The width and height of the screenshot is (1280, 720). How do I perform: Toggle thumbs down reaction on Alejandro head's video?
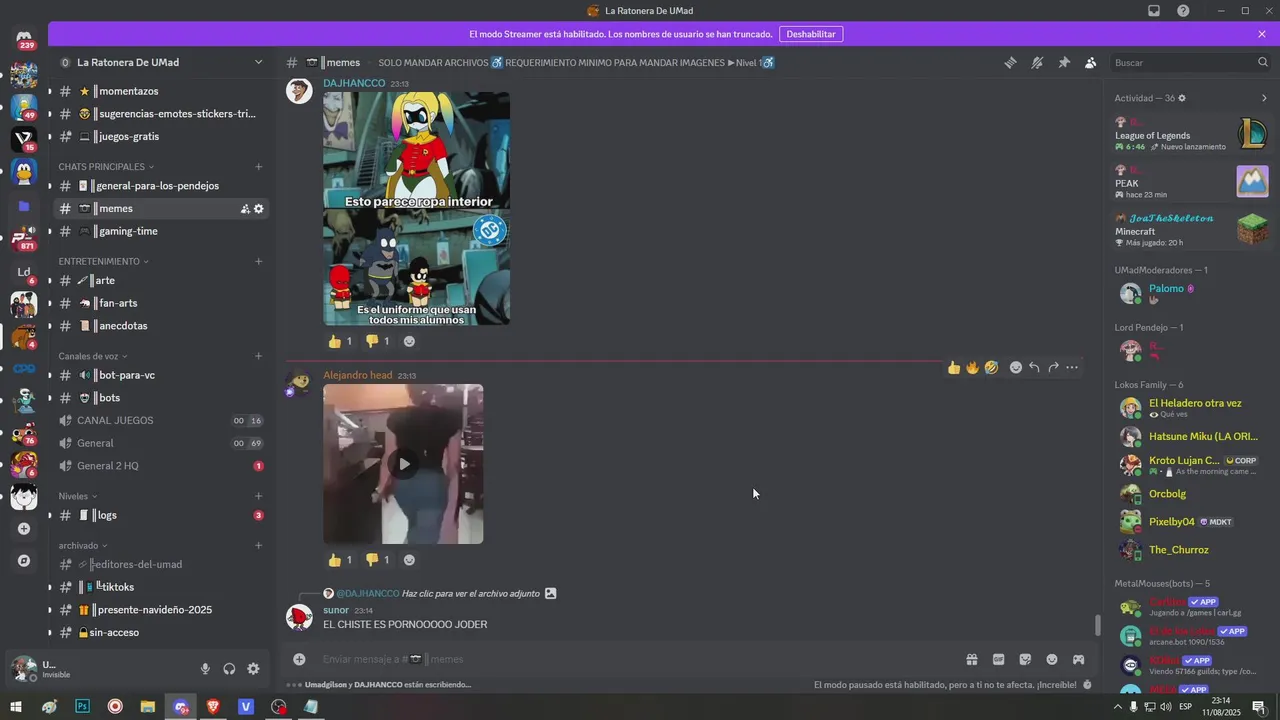point(377,560)
